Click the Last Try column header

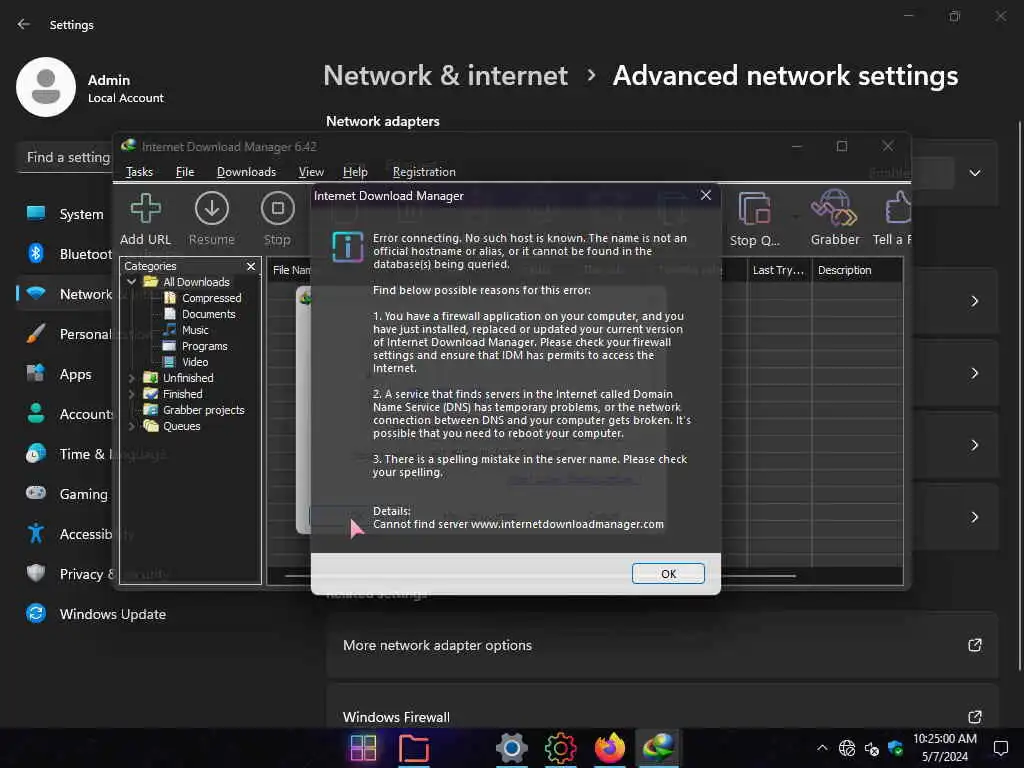point(778,270)
